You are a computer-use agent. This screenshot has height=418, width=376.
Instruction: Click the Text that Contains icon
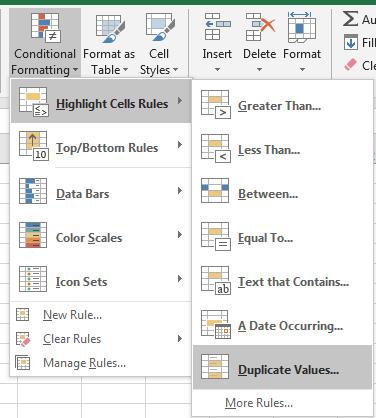[216, 280]
